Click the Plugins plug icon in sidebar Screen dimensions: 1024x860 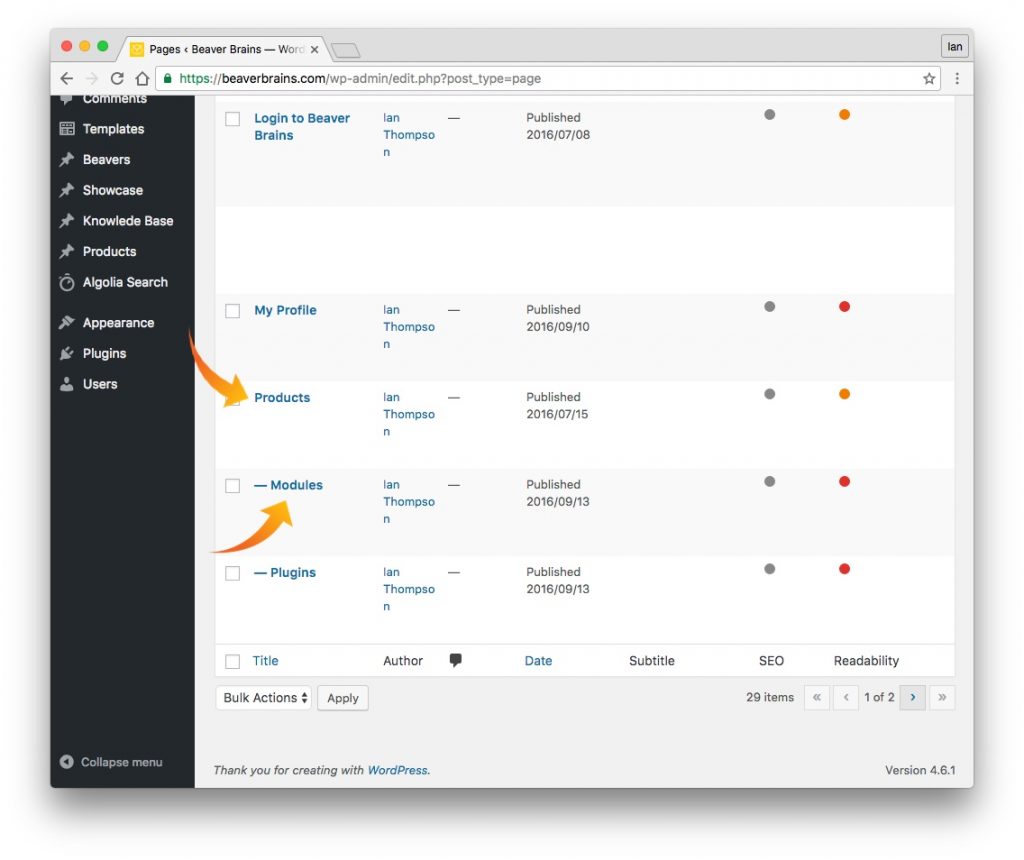67,353
